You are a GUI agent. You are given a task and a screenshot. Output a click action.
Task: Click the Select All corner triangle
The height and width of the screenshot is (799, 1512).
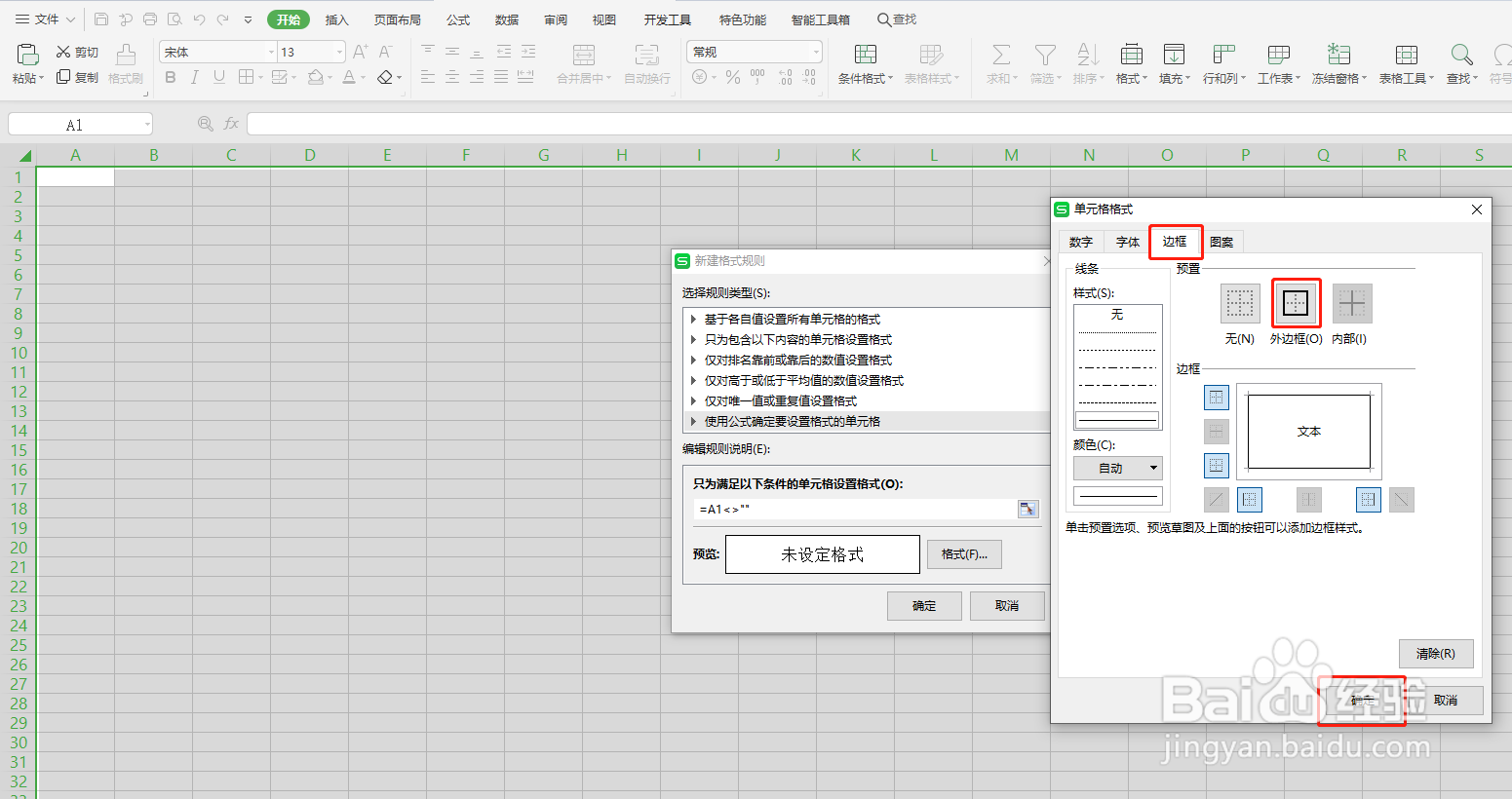click(x=24, y=156)
